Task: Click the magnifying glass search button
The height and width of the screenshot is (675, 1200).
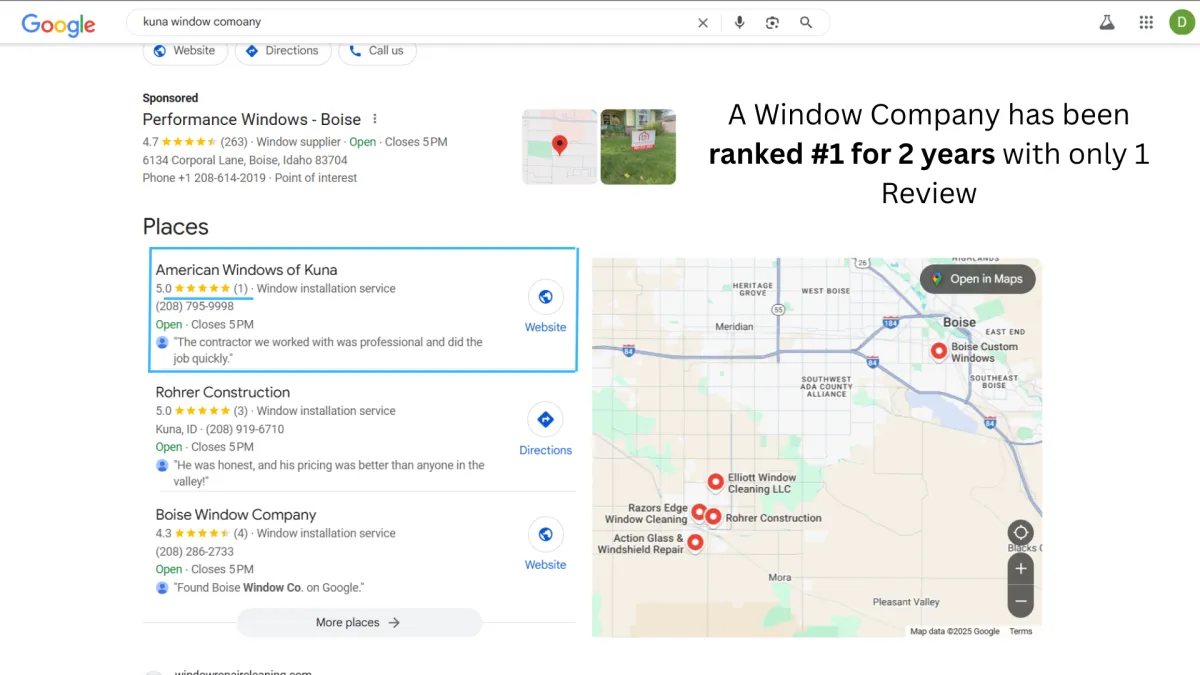Action: pyautogui.click(x=806, y=23)
